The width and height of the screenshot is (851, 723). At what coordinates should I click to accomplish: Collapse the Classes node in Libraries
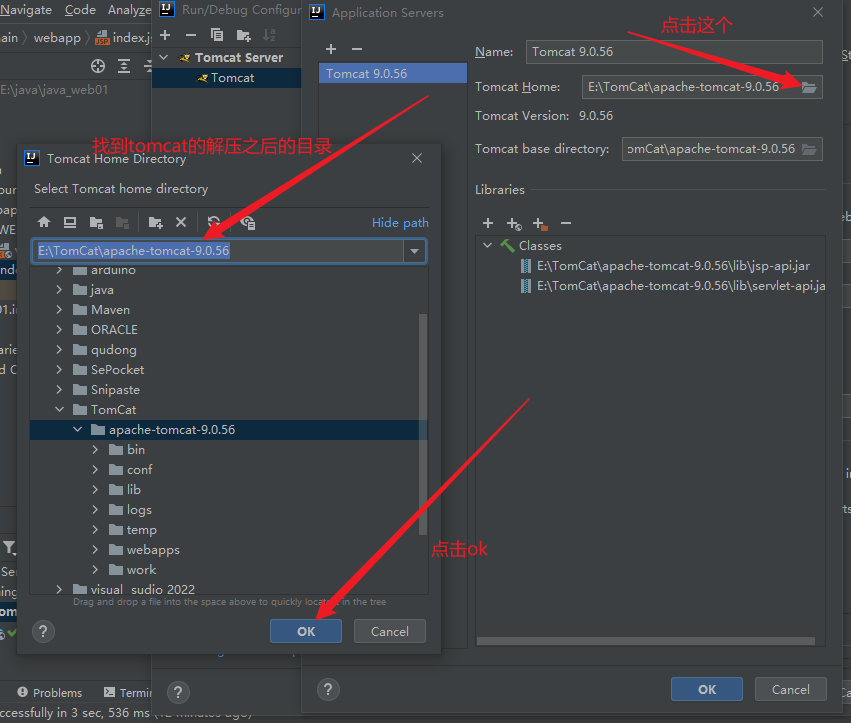click(x=487, y=245)
